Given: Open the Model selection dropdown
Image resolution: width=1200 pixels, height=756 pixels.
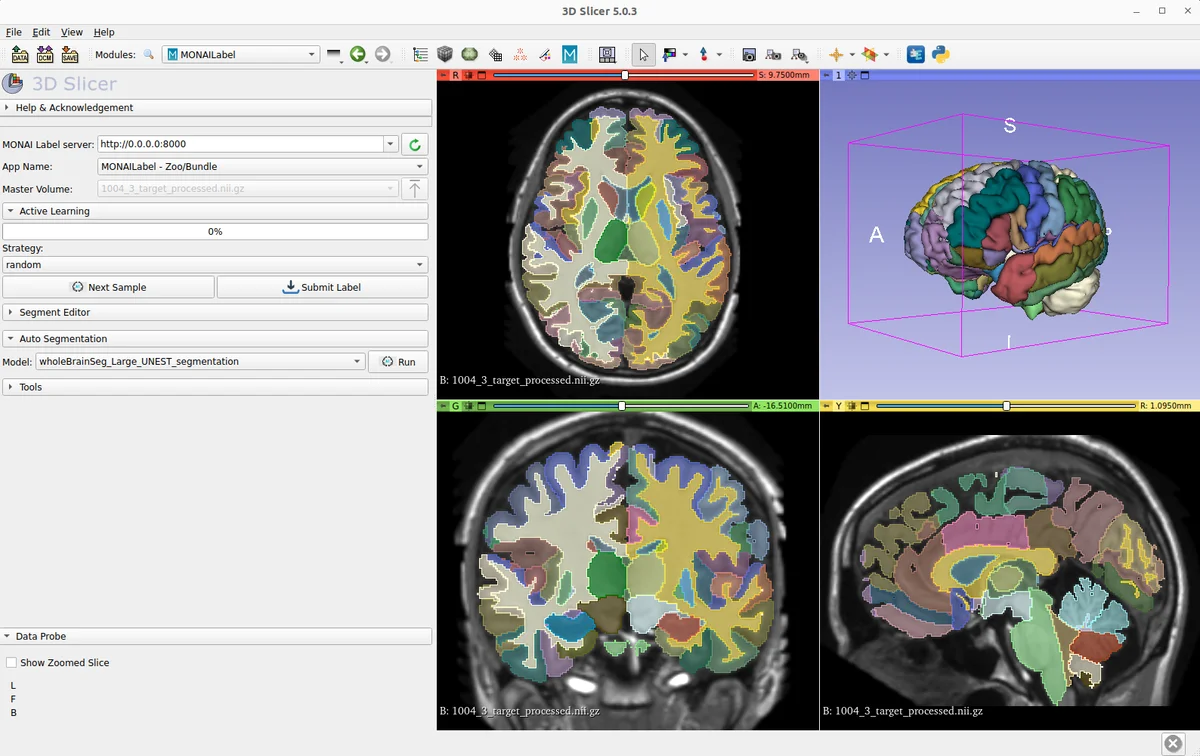Looking at the screenshot, I should pyautogui.click(x=200, y=362).
